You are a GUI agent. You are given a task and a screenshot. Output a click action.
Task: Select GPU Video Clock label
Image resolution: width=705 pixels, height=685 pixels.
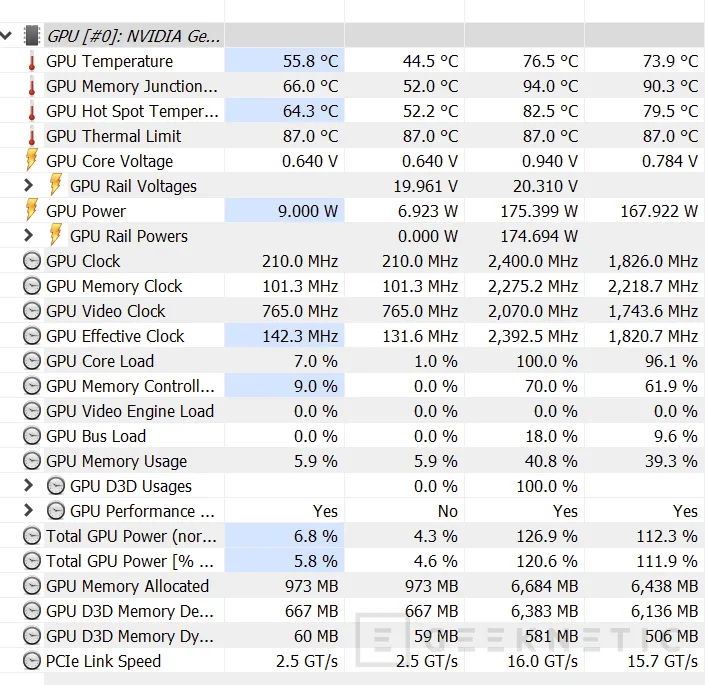pyautogui.click(x=106, y=311)
